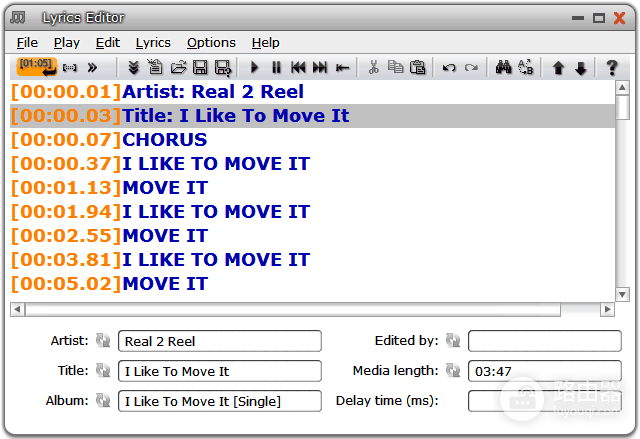Open the Help menu
Screen dimensions: 640x439
click(265, 42)
